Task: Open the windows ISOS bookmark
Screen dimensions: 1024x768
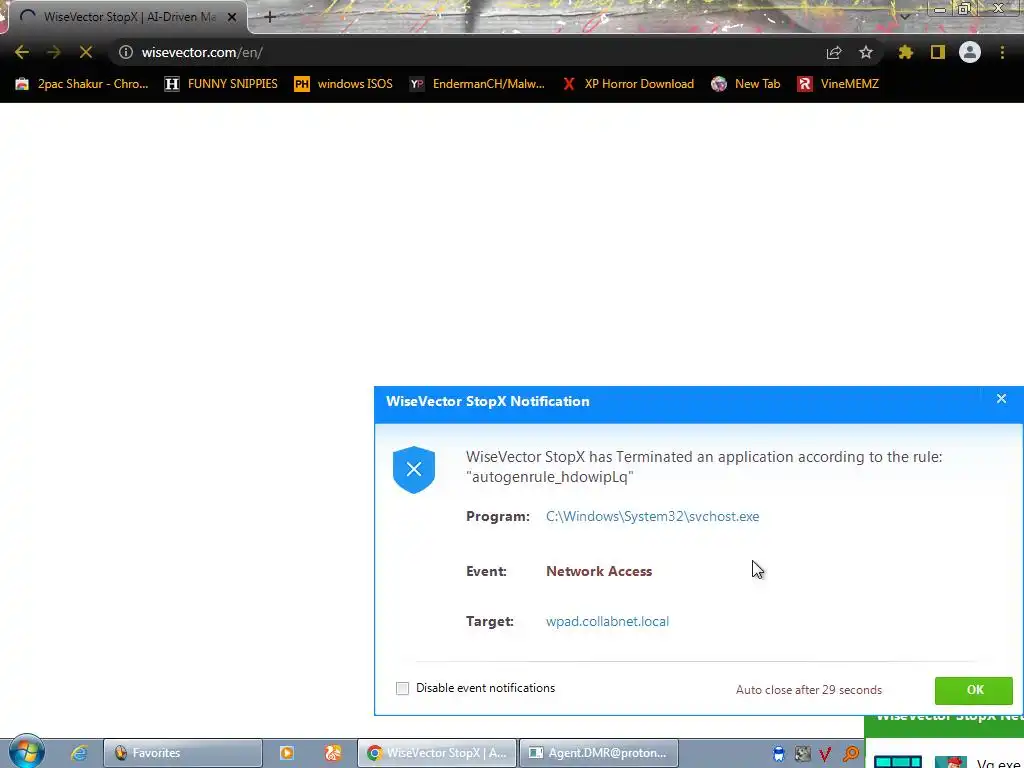Action: click(344, 84)
